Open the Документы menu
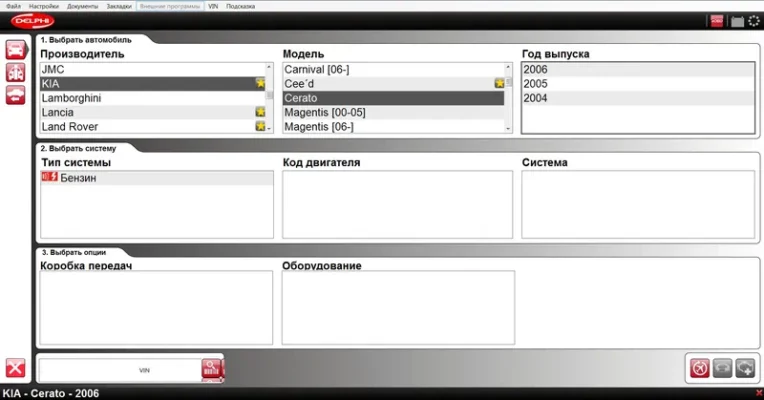This screenshot has height=400, width=764. tap(82, 6)
